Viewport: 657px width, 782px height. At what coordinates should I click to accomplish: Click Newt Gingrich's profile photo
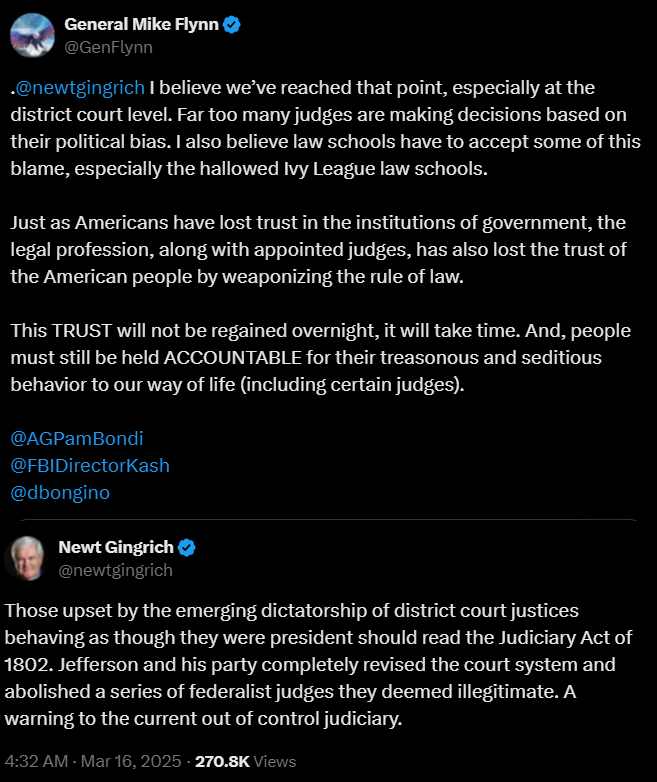tap(27, 559)
